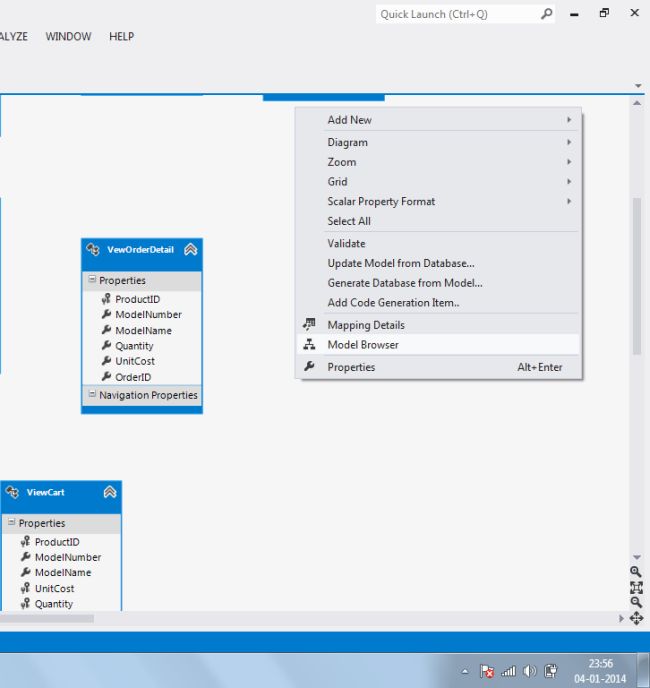Click the vertical scrollbar thumb
This screenshot has width=650, height=688.
637,276
